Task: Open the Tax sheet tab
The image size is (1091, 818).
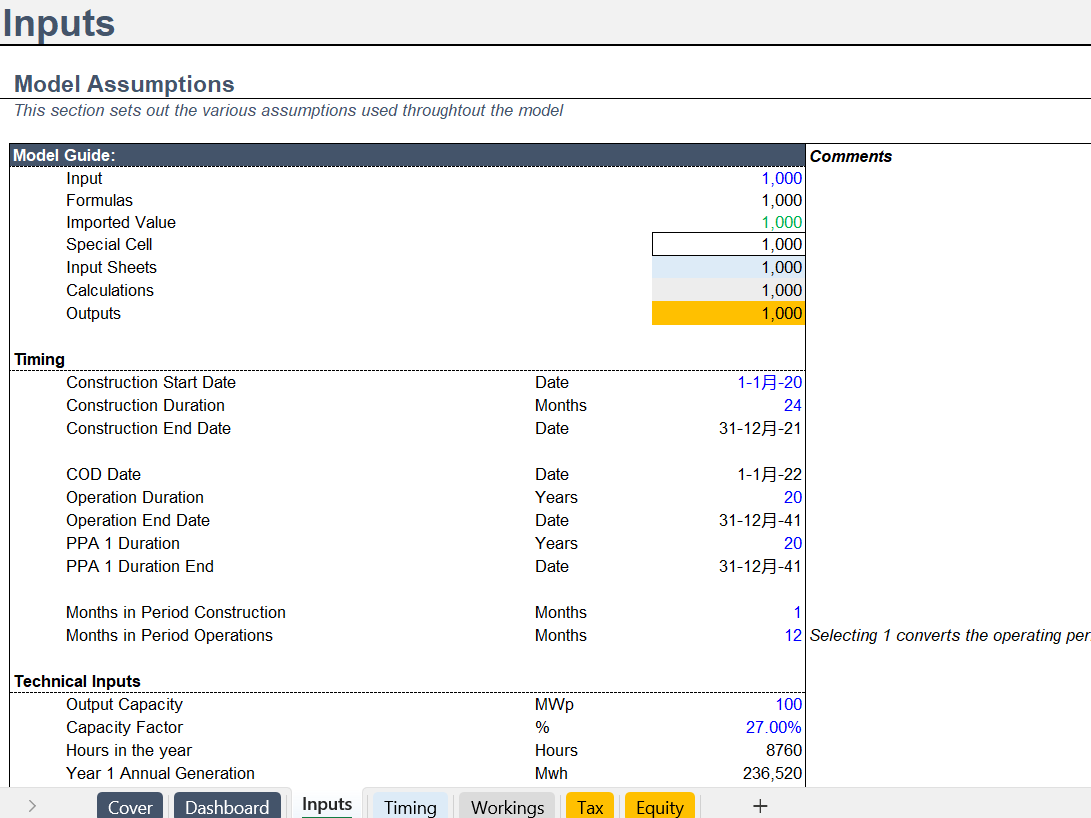Action: point(590,807)
